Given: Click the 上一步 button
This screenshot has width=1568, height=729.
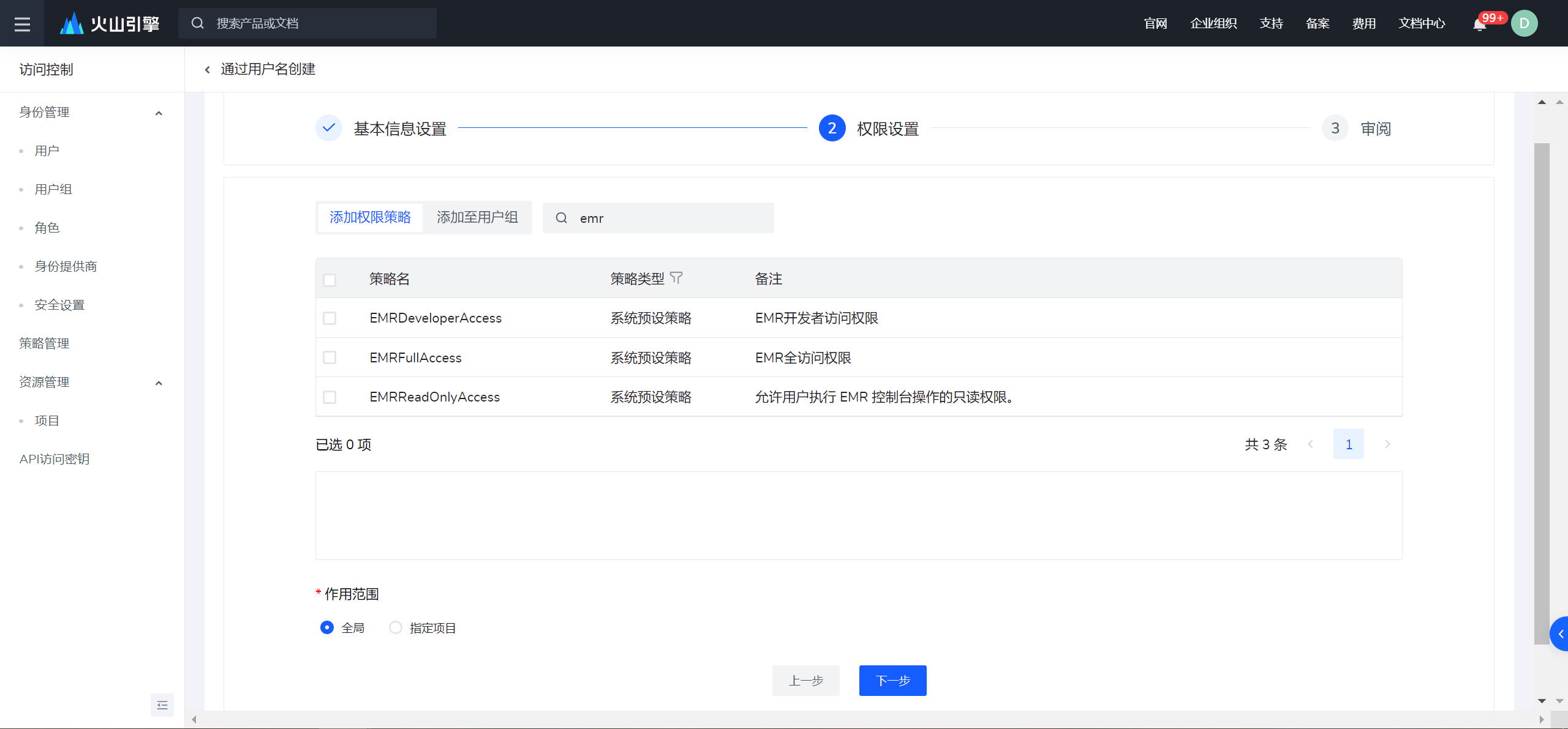Looking at the screenshot, I should point(806,681).
